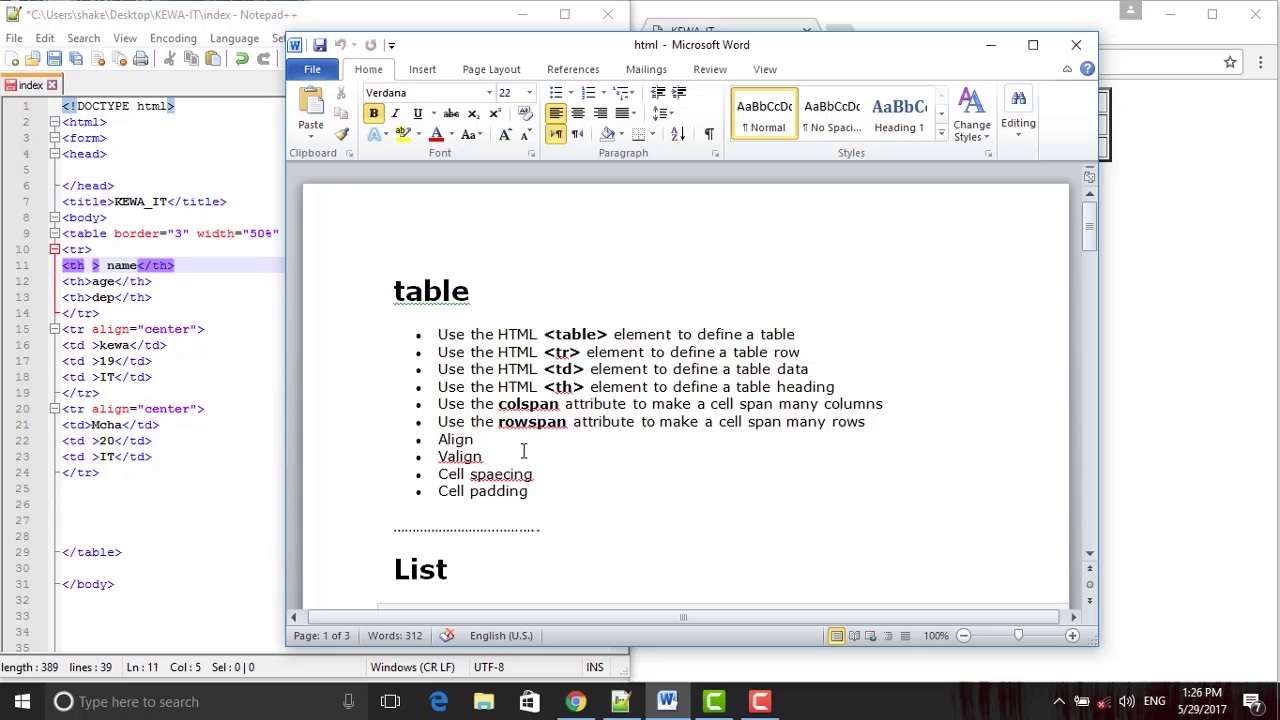
Task: Toggle Italic formatting in Word
Action: [x=395, y=113]
